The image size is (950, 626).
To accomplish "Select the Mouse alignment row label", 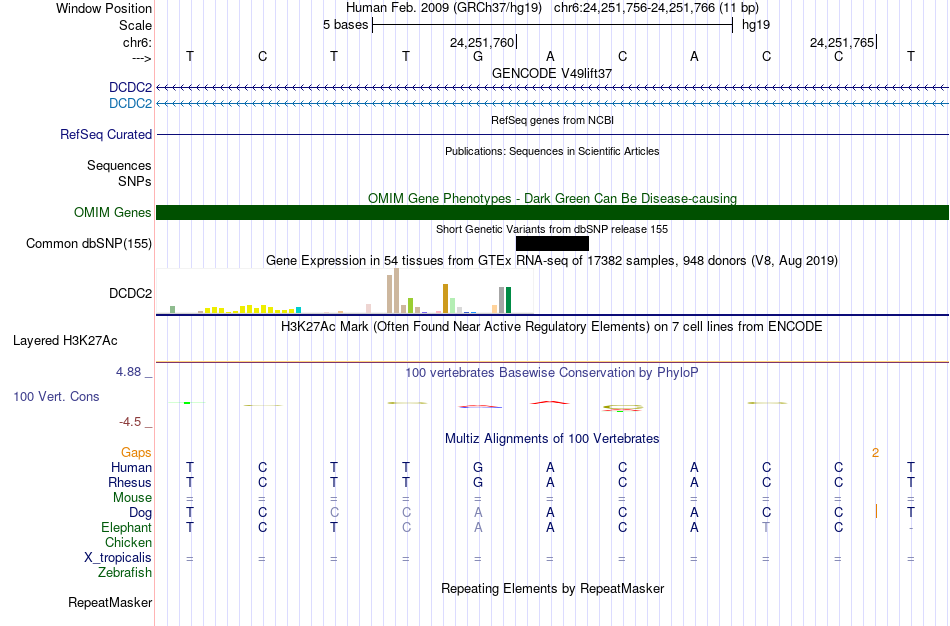I will (x=132, y=498).
